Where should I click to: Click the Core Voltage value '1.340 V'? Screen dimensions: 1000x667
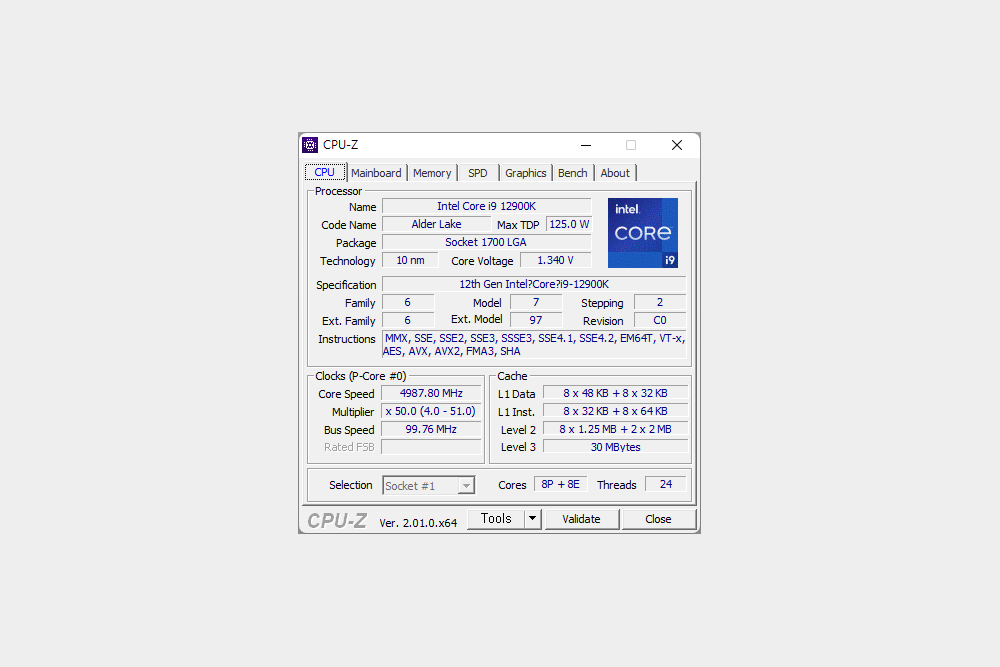tap(555, 260)
